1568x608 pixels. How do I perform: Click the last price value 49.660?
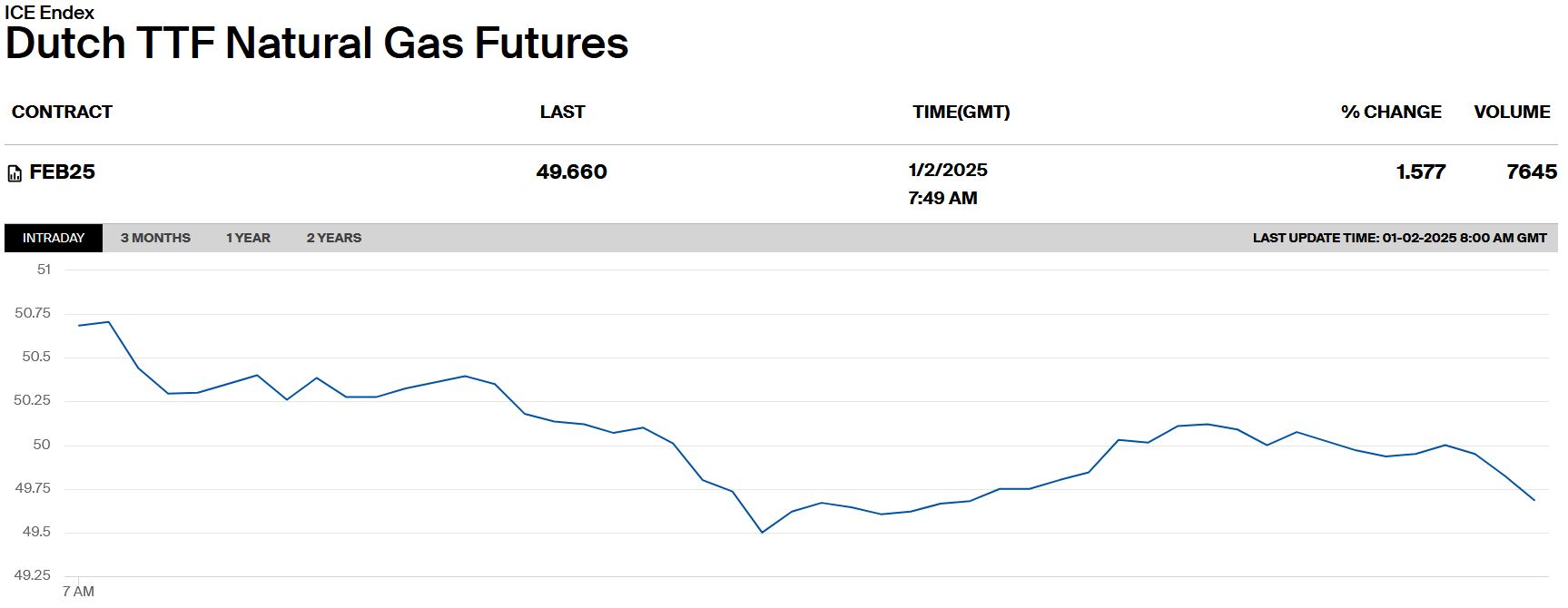[x=571, y=172]
